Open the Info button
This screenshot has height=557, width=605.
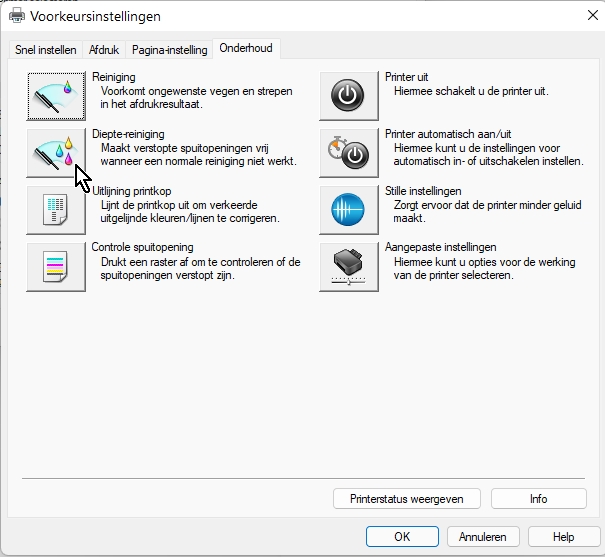[x=539, y=498]
